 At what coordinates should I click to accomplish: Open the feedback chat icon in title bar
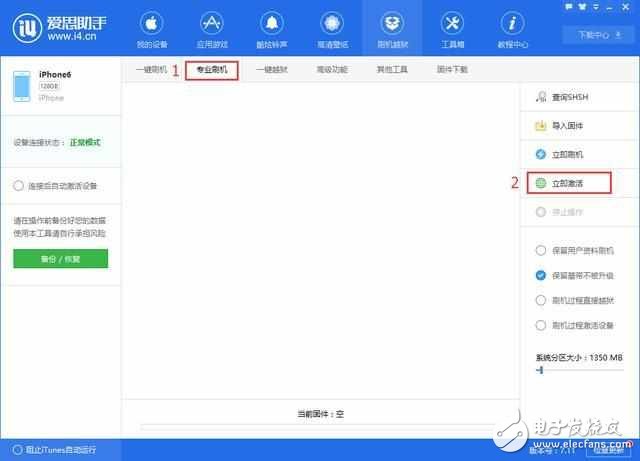click(x=569, y=7)
